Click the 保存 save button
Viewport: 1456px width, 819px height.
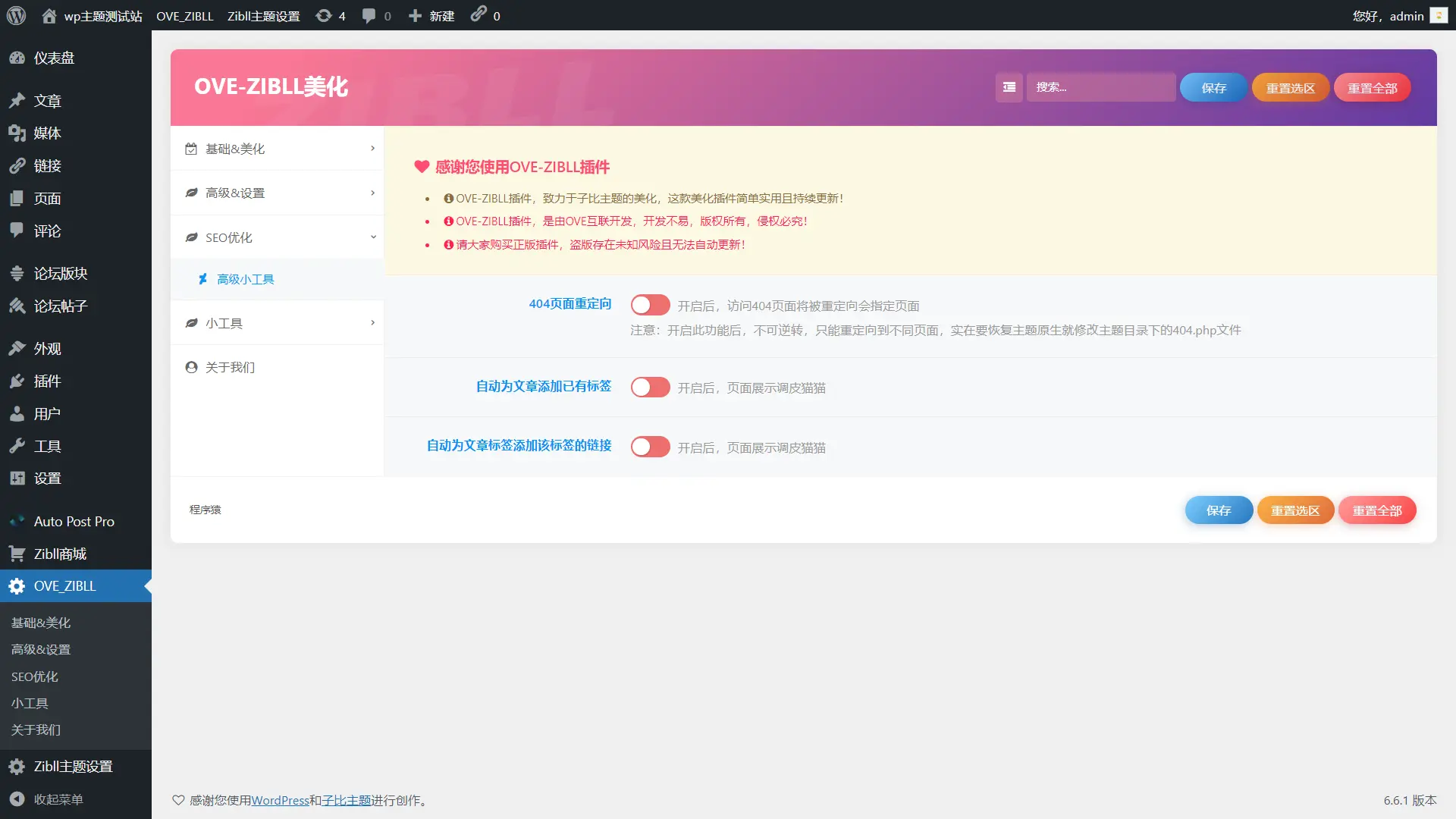point(1212,87)
